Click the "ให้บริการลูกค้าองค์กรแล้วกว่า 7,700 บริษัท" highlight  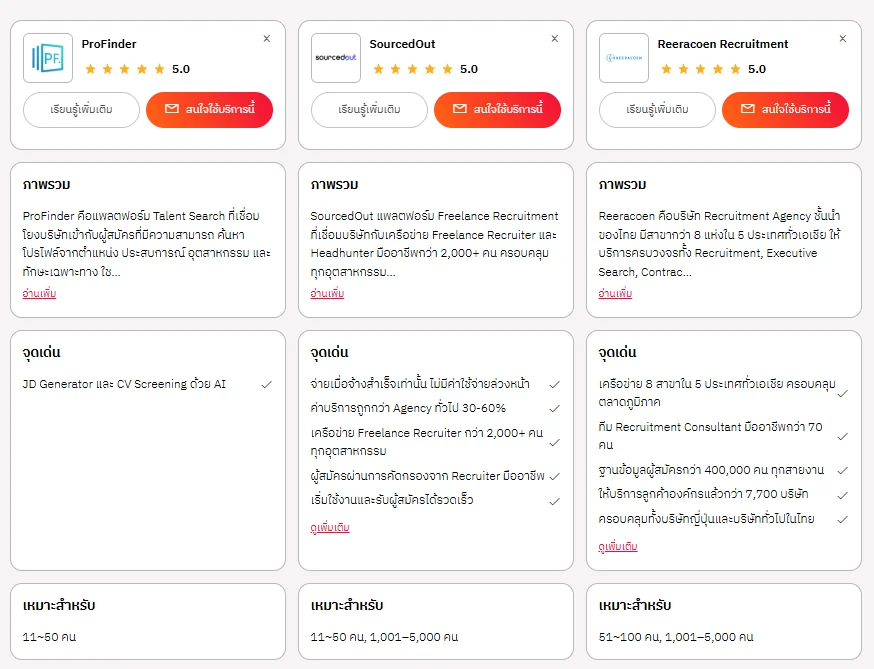[x=703, y=494]
